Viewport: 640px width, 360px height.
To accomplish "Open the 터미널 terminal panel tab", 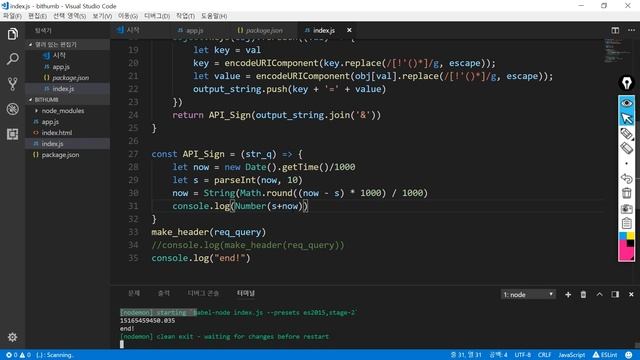I will pos(246,293).
